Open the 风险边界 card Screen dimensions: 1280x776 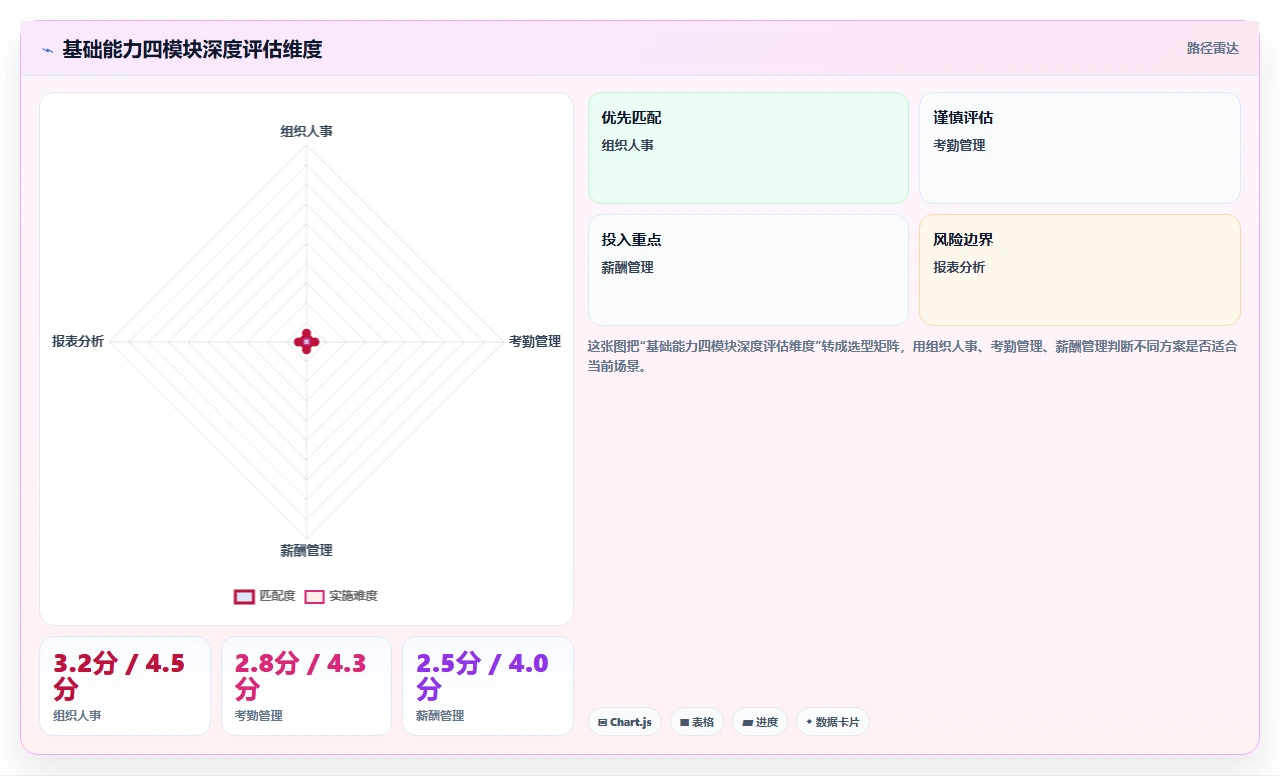click(1080, 270)
